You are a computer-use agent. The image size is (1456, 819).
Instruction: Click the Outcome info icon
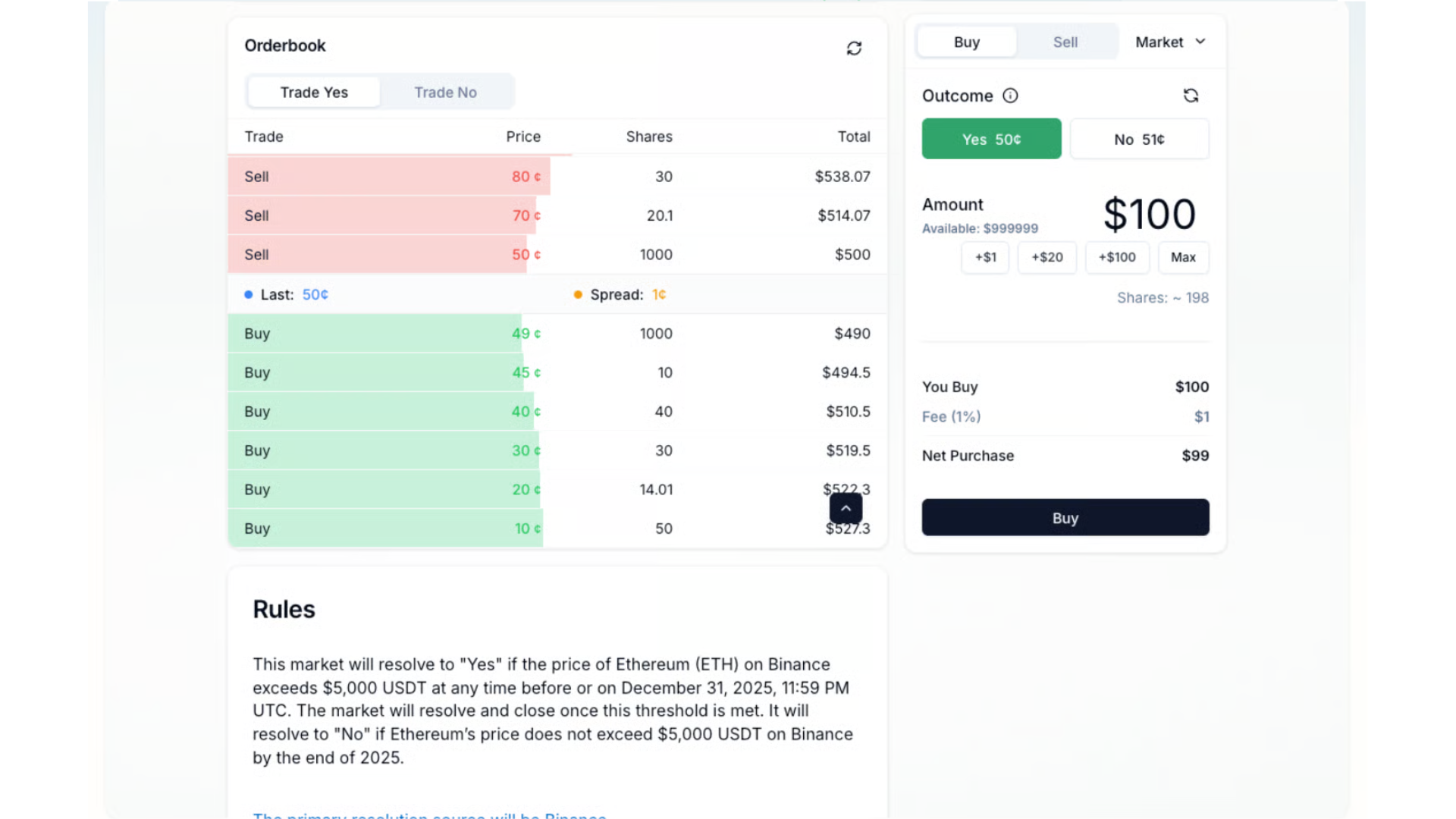1010,96
